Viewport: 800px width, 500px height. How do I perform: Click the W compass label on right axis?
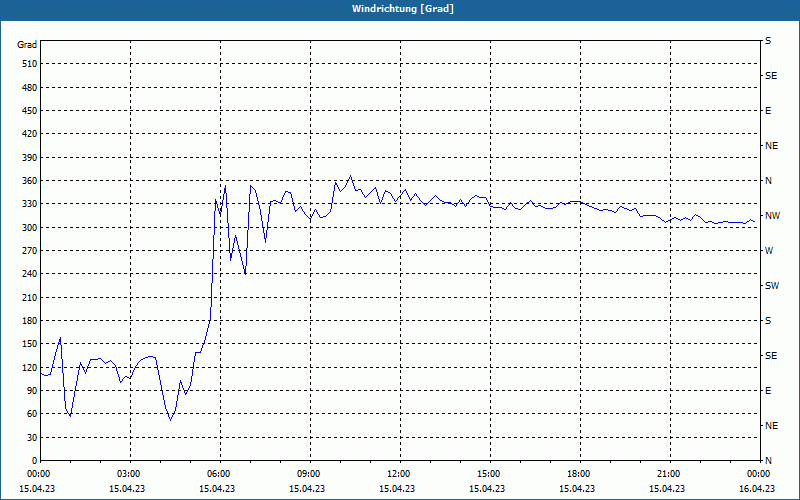[769, 251]
